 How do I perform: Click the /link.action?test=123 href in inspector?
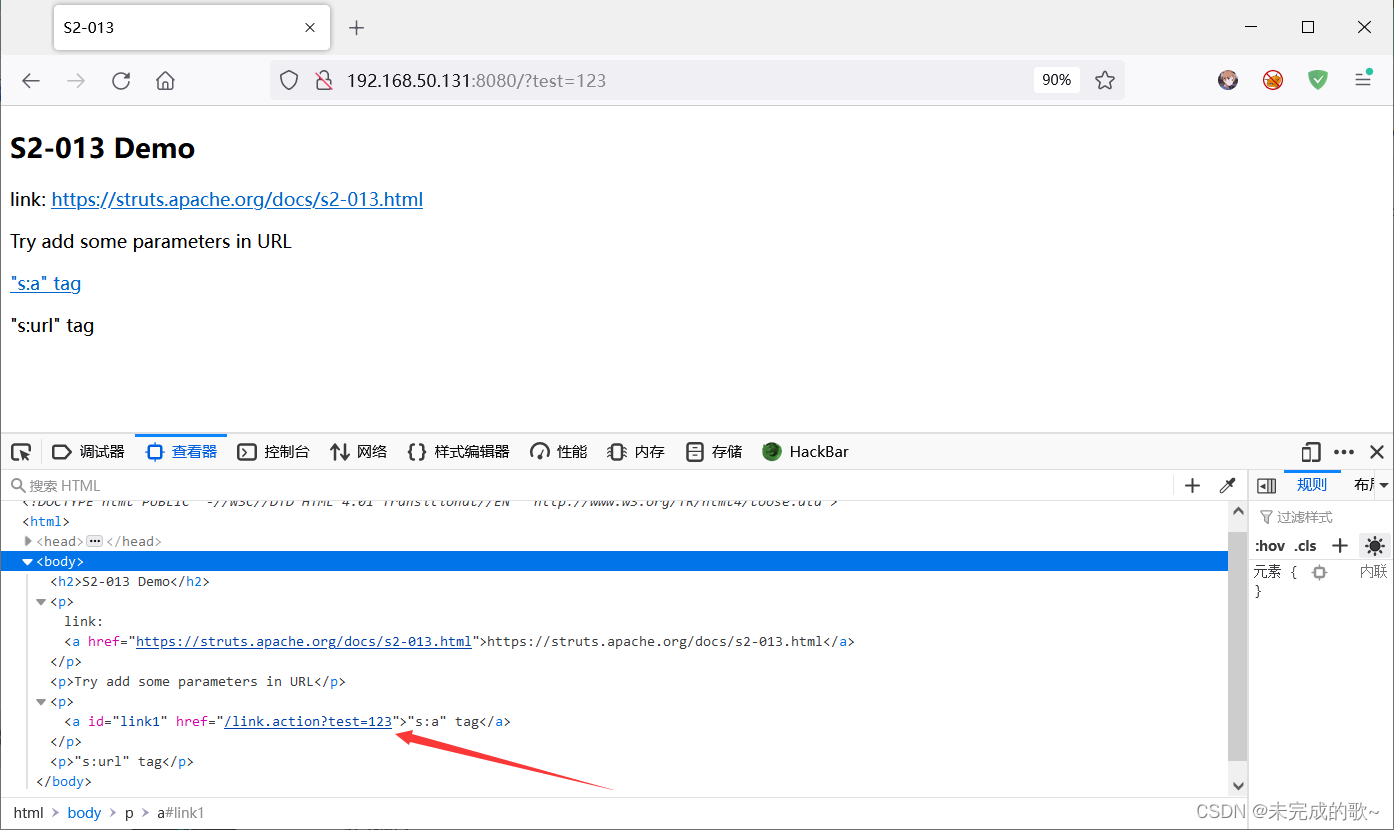(x=308, y=721)
